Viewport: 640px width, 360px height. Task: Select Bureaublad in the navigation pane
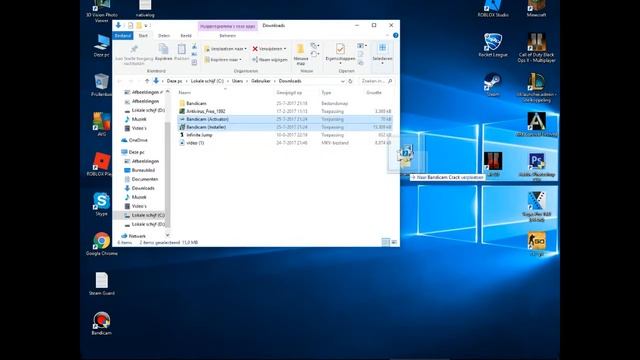143,170
